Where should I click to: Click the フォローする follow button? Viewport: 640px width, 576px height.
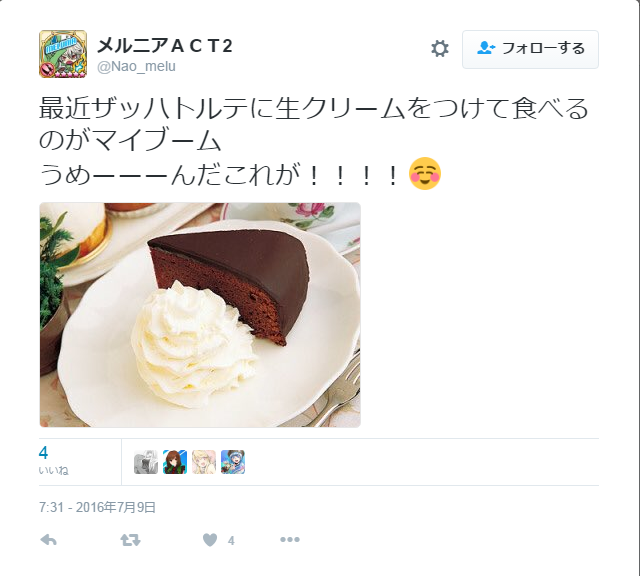tap(530, 49)
